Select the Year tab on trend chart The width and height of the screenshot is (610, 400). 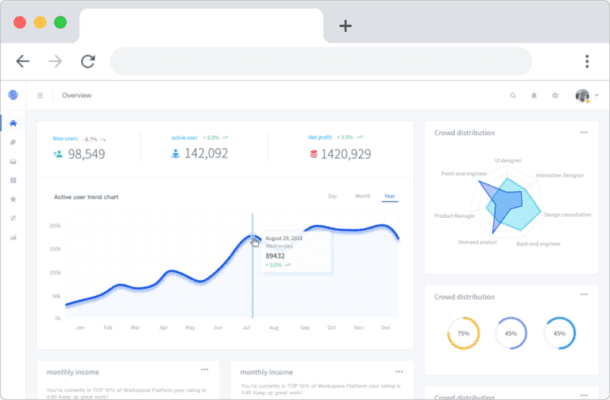pyautogui.click(x=389, y=196)
